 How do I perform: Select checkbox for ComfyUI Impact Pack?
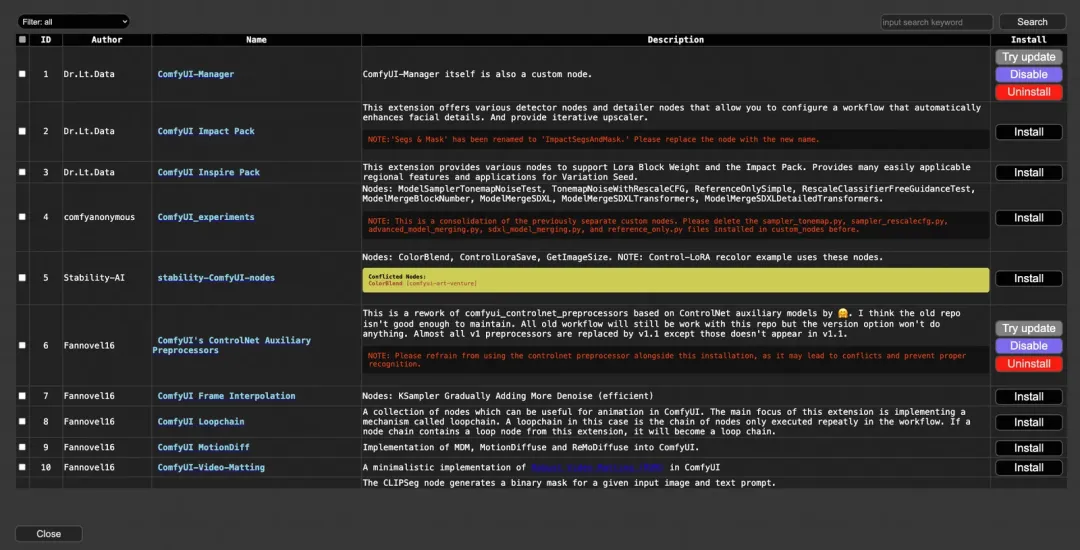click(23, 131)
